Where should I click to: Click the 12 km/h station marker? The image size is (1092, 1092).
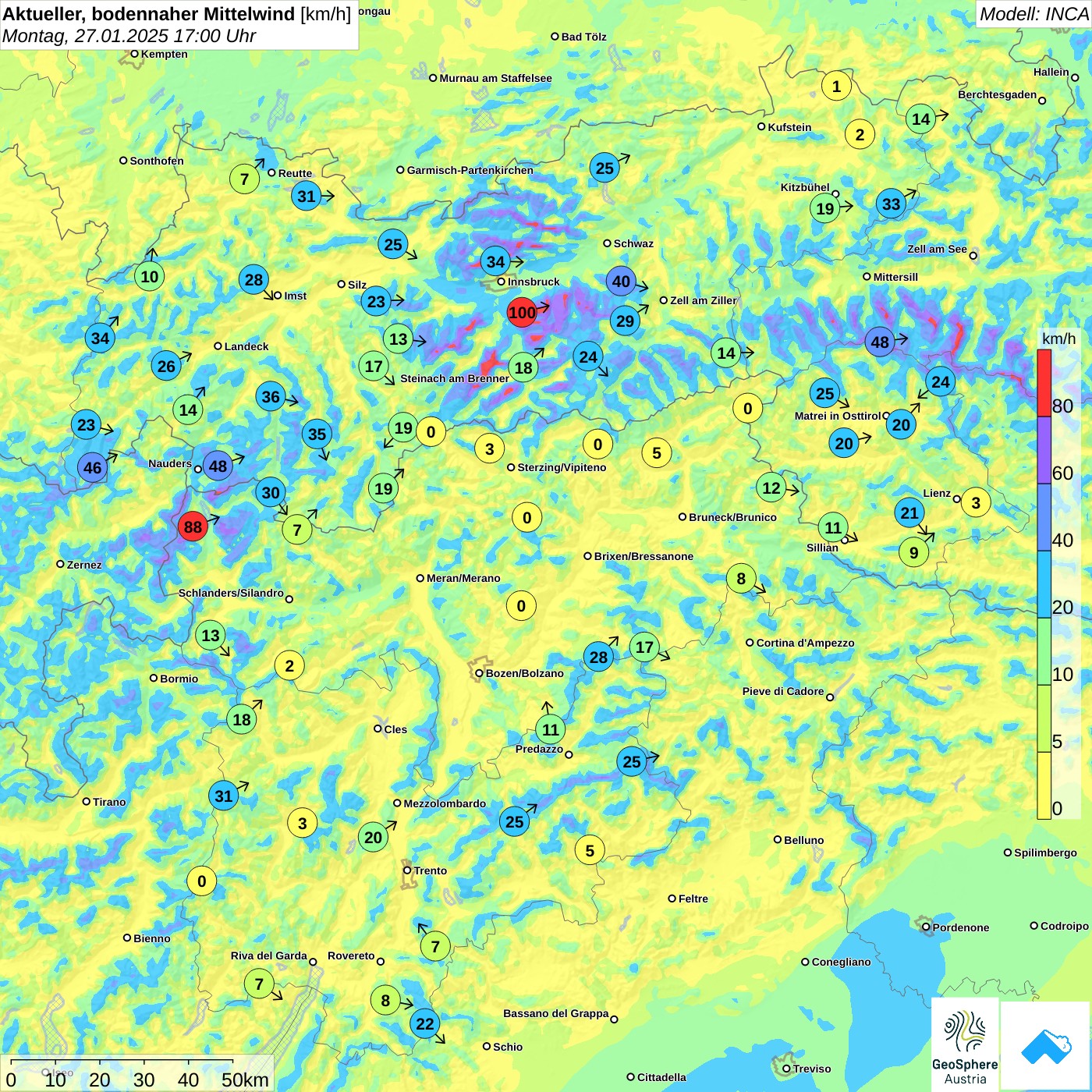click(x=771, y=487)
